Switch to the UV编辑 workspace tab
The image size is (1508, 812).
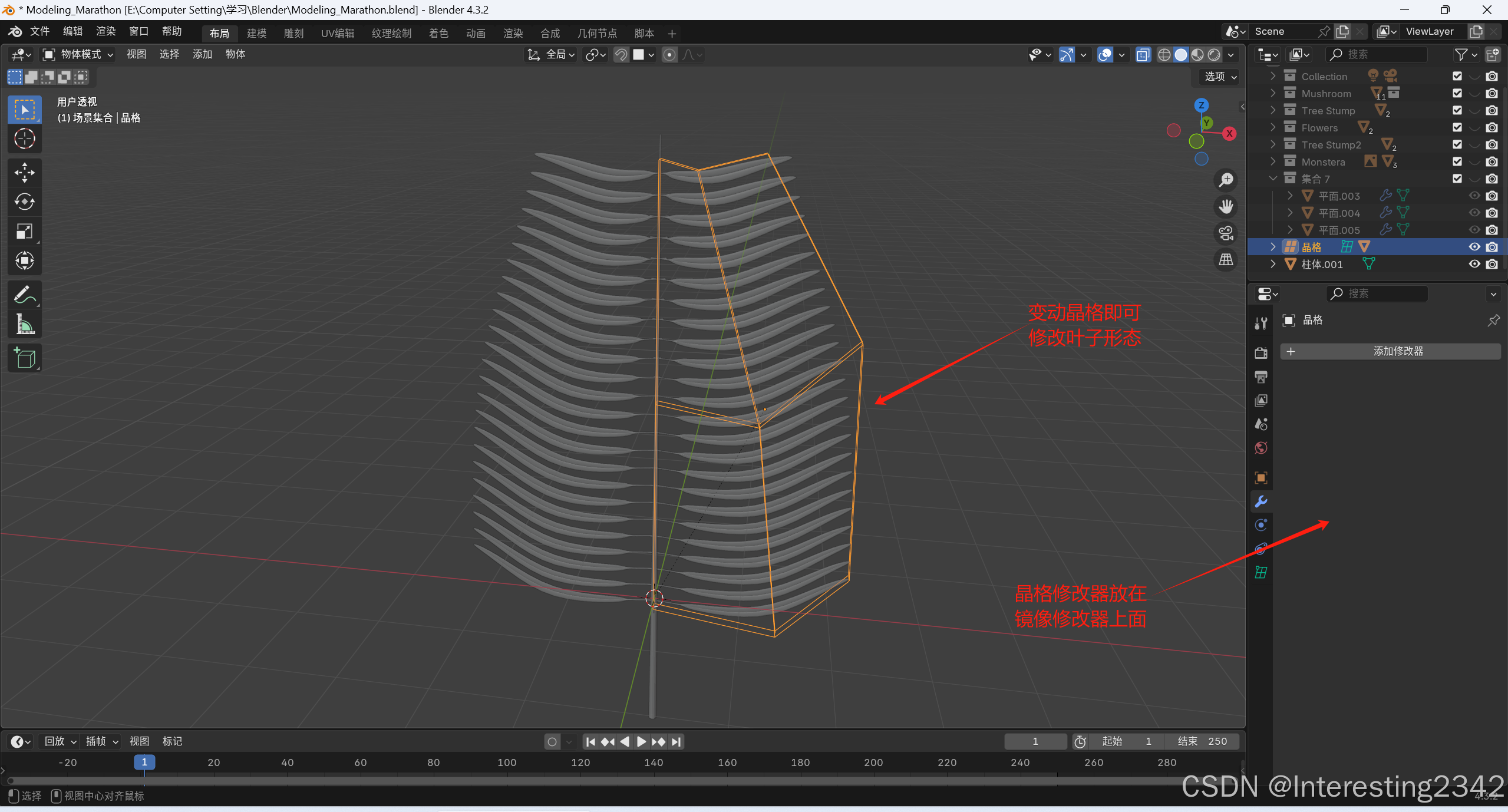(338, 33)
